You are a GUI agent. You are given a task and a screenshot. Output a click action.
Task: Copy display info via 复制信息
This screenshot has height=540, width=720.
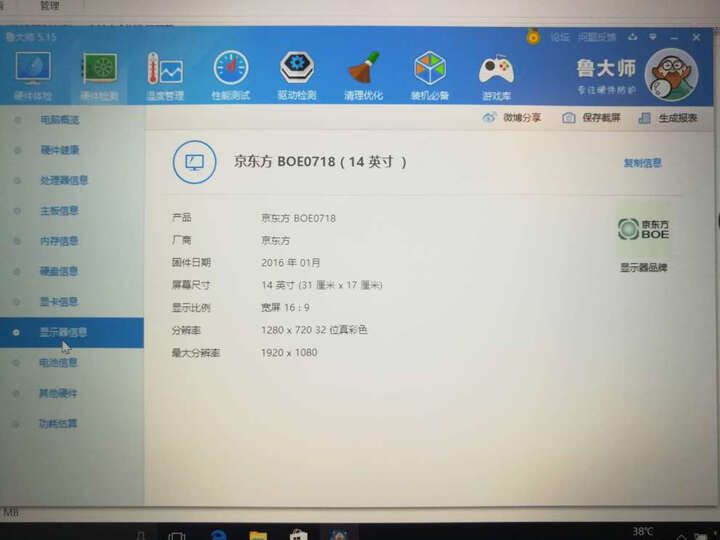coord(642,163)
